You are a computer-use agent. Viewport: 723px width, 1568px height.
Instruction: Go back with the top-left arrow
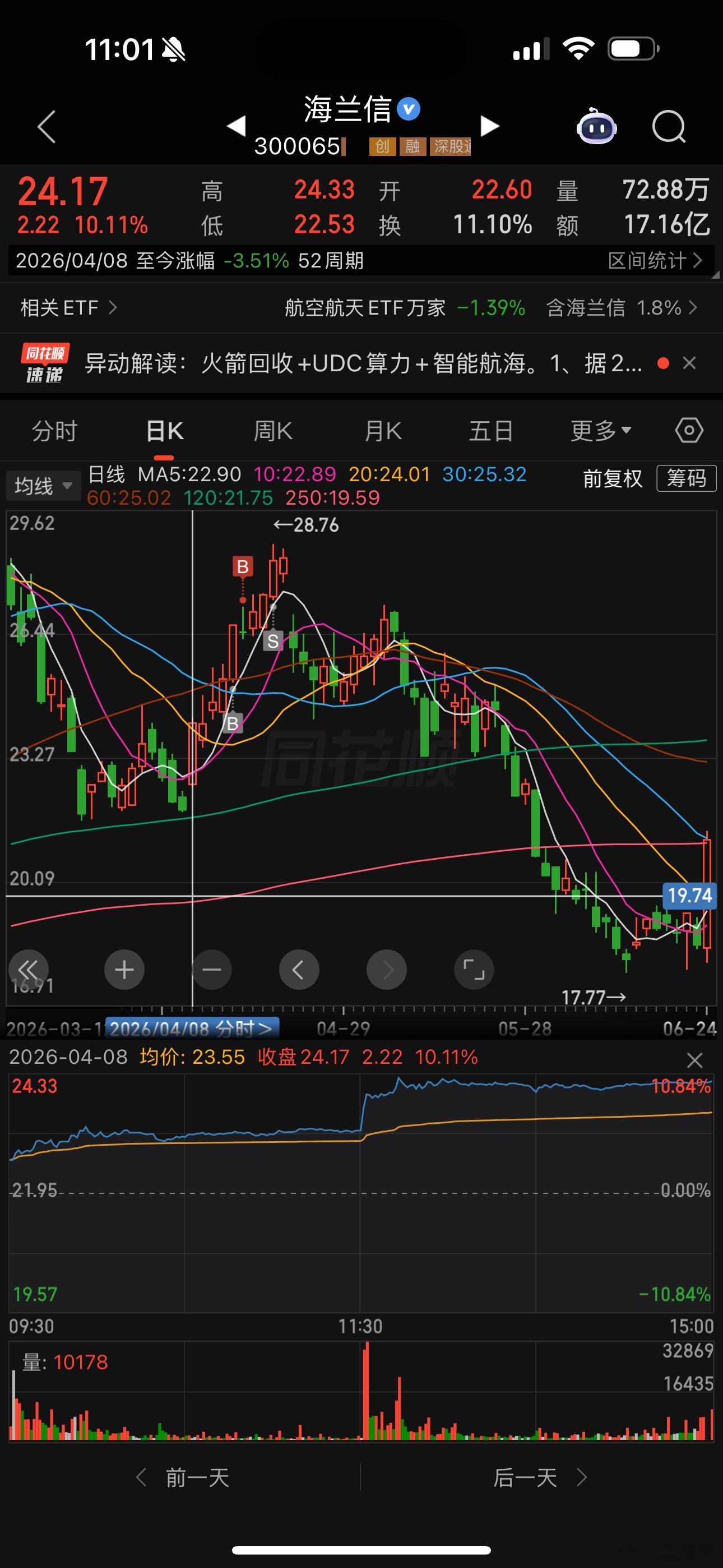[47, 127]
